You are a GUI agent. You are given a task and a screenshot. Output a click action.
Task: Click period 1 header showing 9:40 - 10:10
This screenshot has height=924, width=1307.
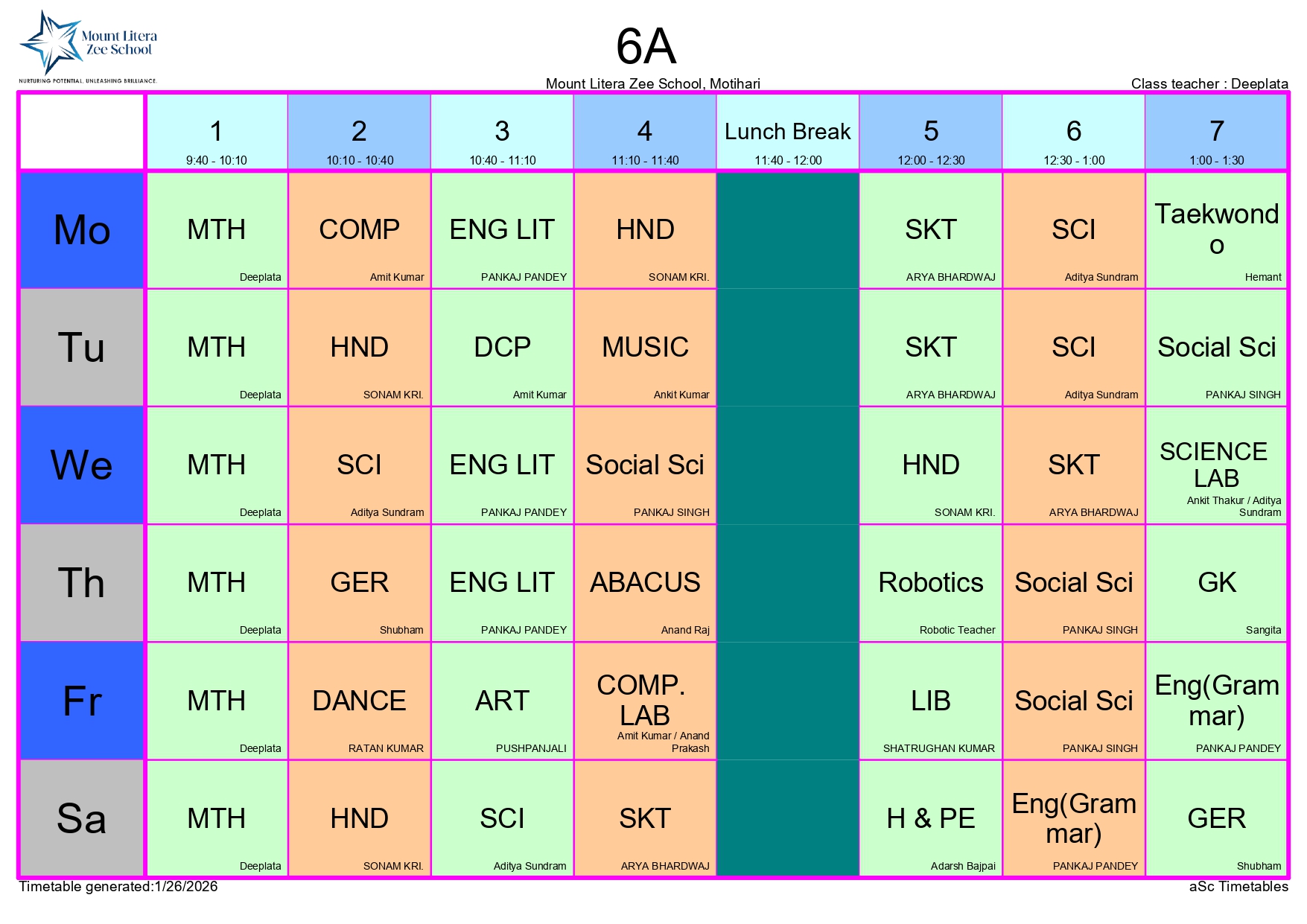point(217,133)
